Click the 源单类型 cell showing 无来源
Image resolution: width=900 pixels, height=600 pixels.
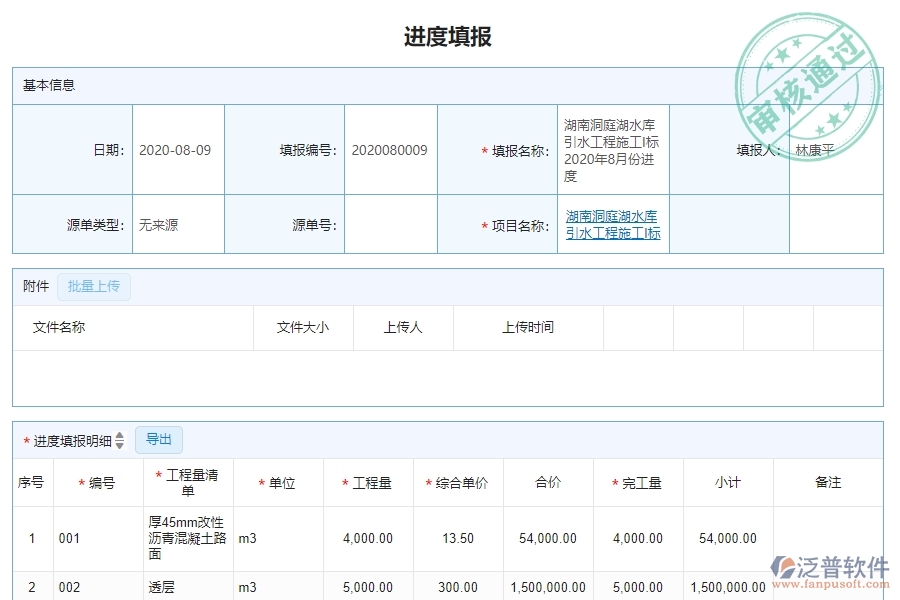158,224
